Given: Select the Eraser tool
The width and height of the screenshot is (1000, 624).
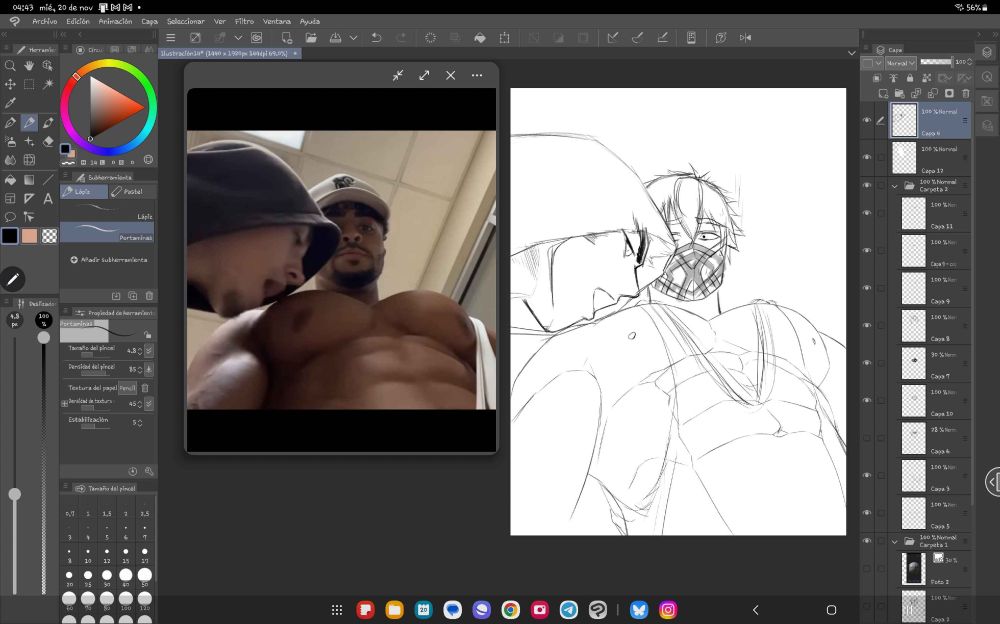Looking at the screenshot, I should click(x=48, y=142).
